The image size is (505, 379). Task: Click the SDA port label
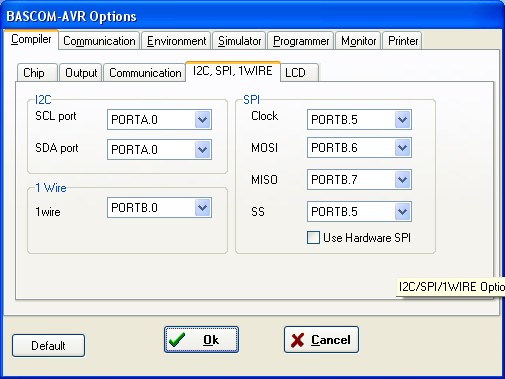click(x=57, y=148)
